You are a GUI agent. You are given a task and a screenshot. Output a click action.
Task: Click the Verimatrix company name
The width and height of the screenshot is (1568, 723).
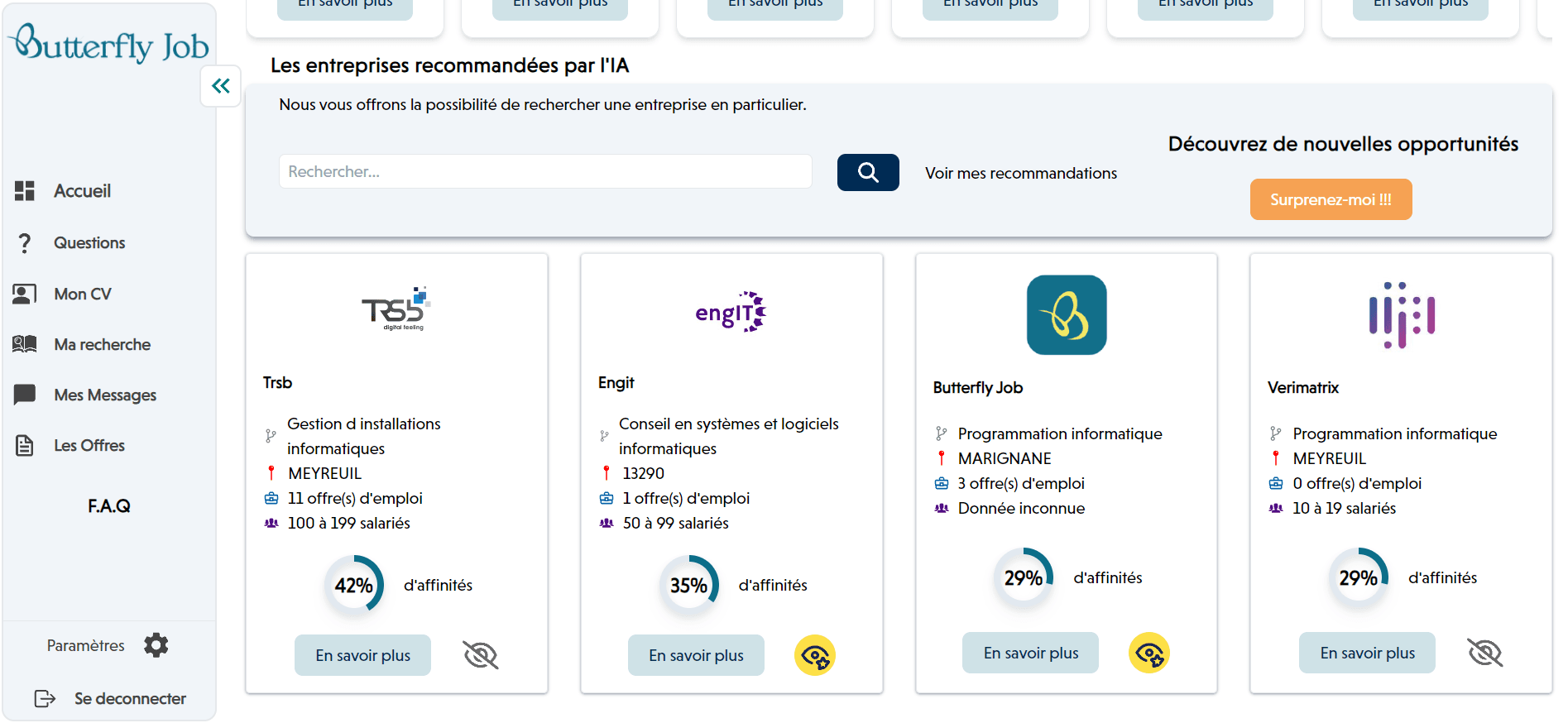point(1303,387)
